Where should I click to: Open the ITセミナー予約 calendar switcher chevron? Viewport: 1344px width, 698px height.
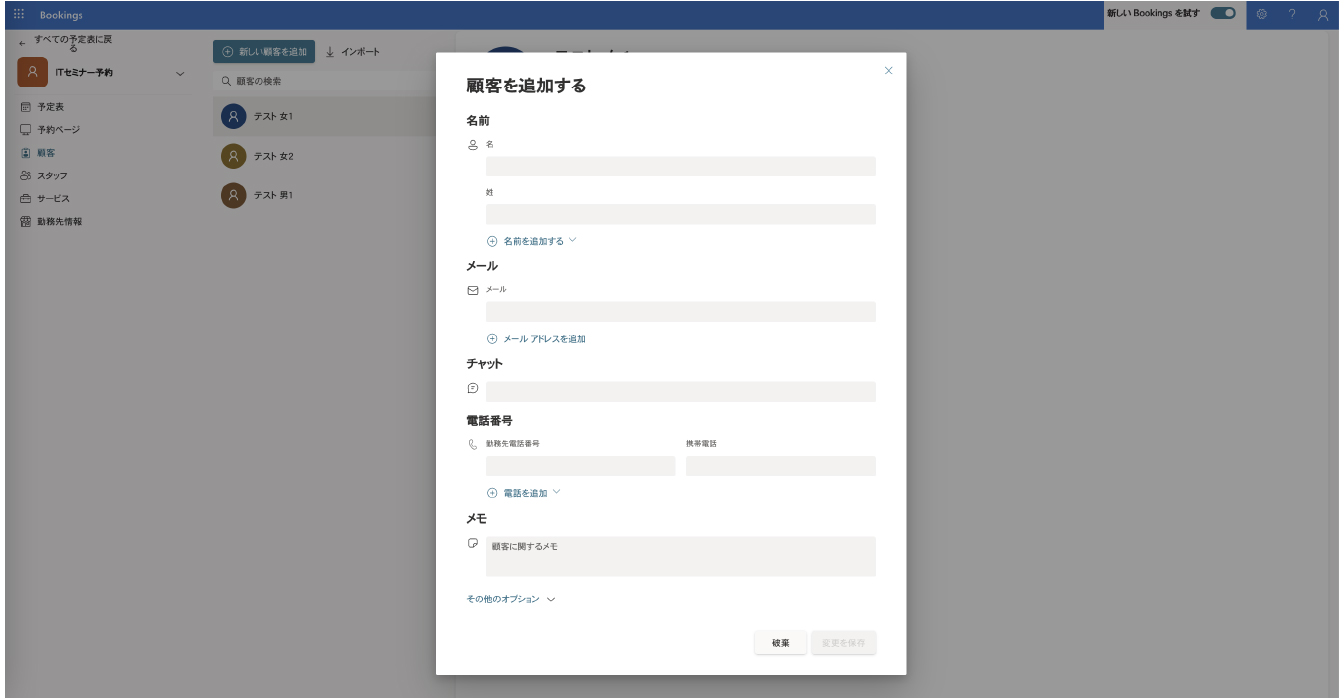(x=180, y=73)
